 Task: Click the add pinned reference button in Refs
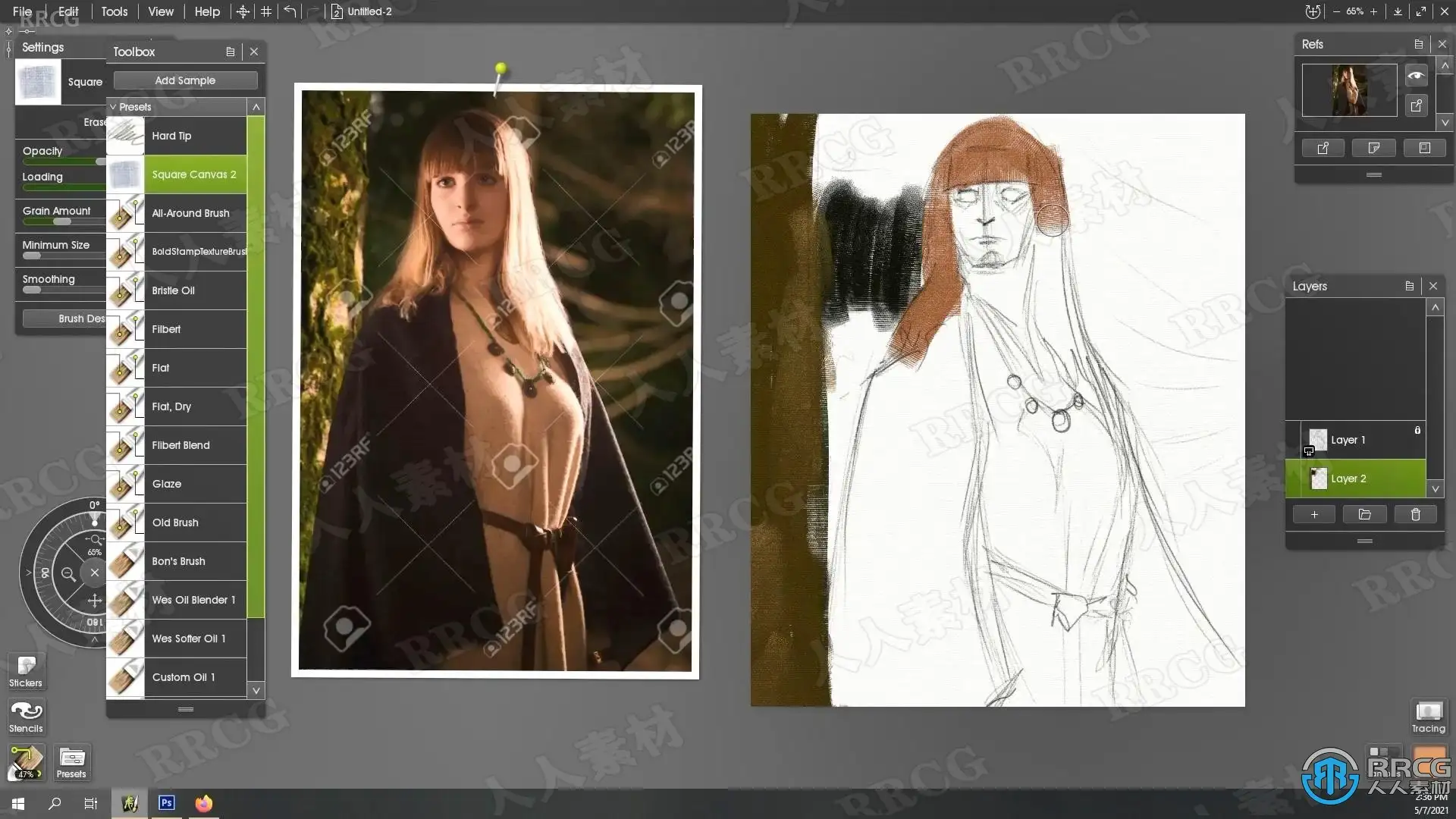(x=1323, y=148)
